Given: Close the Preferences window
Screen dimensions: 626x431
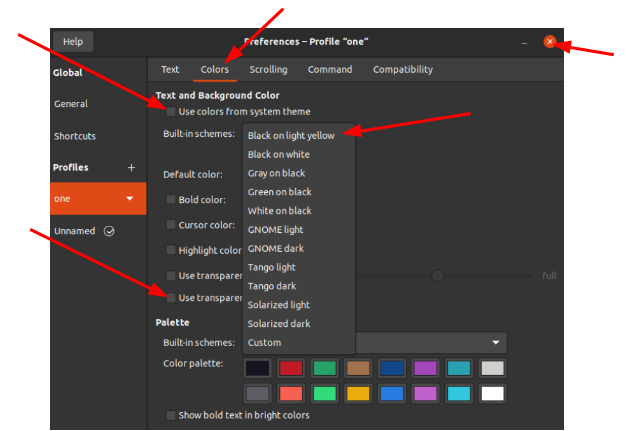Looking at the screenshot, I should click(x=549, y=42).
